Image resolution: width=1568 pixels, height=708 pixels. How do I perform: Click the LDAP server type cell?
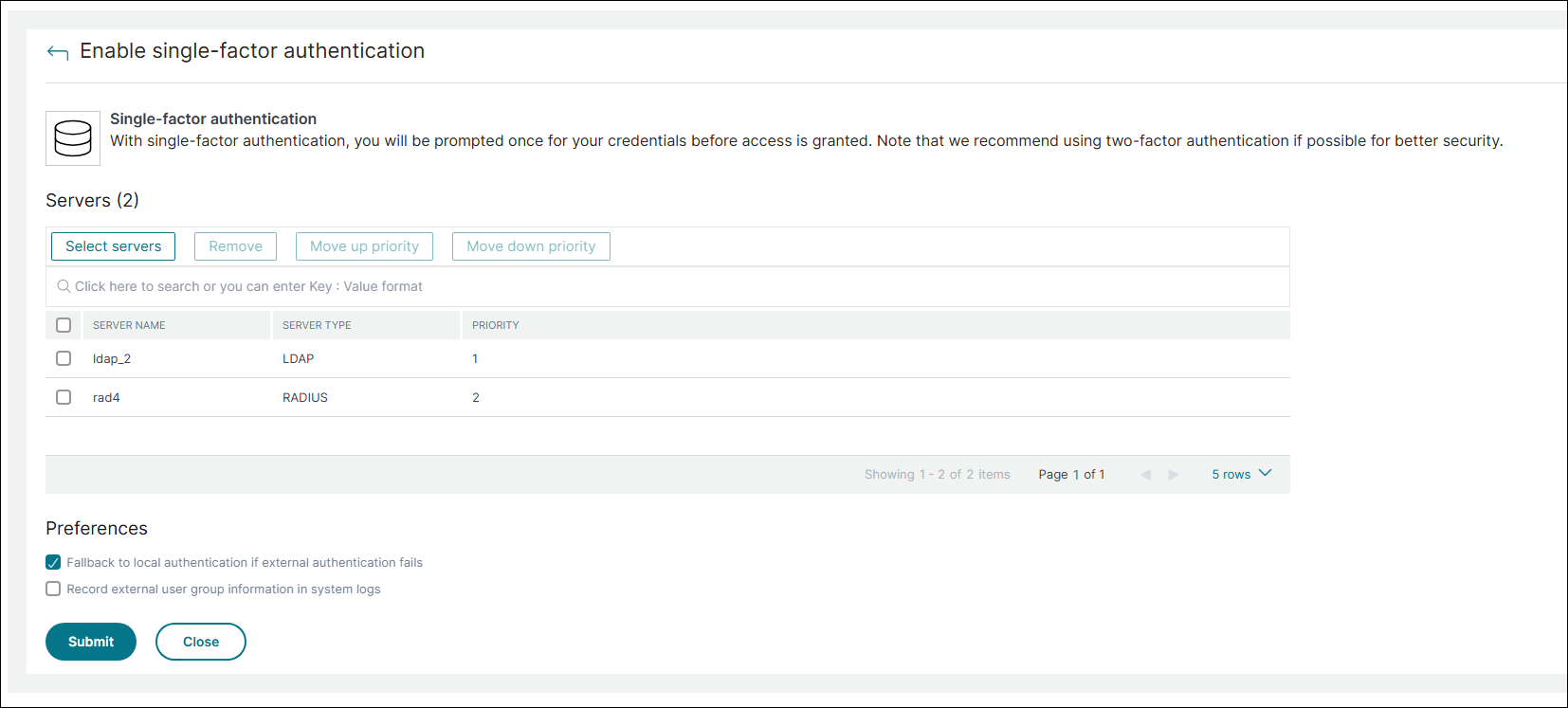point(298,358)
